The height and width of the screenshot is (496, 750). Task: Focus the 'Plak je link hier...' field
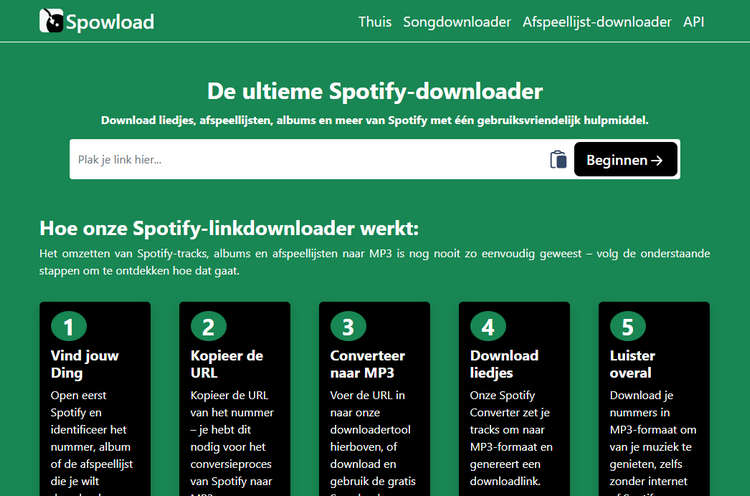click(309, 159)
